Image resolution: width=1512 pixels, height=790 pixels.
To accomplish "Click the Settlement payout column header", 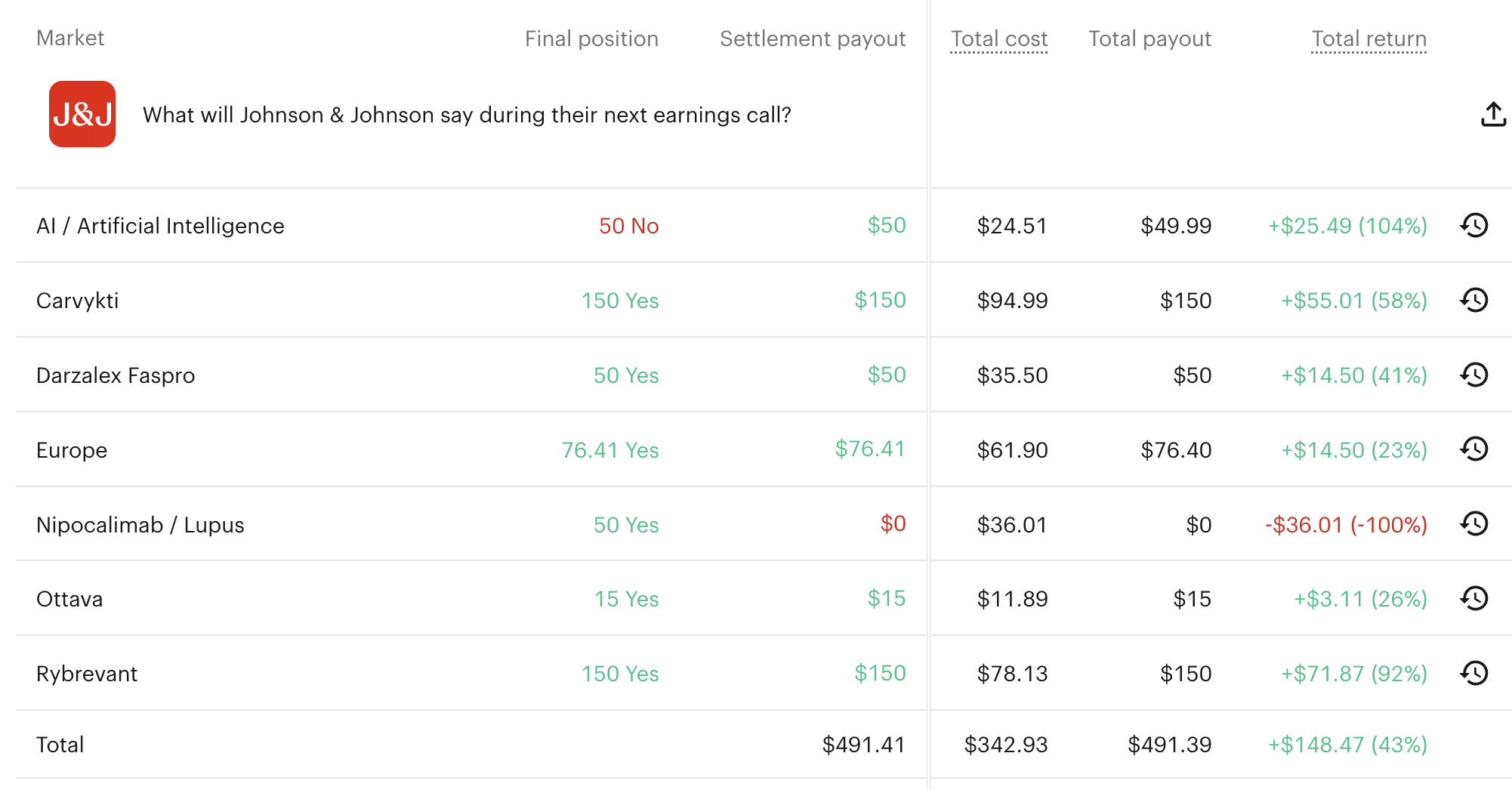I will [813, 39].
